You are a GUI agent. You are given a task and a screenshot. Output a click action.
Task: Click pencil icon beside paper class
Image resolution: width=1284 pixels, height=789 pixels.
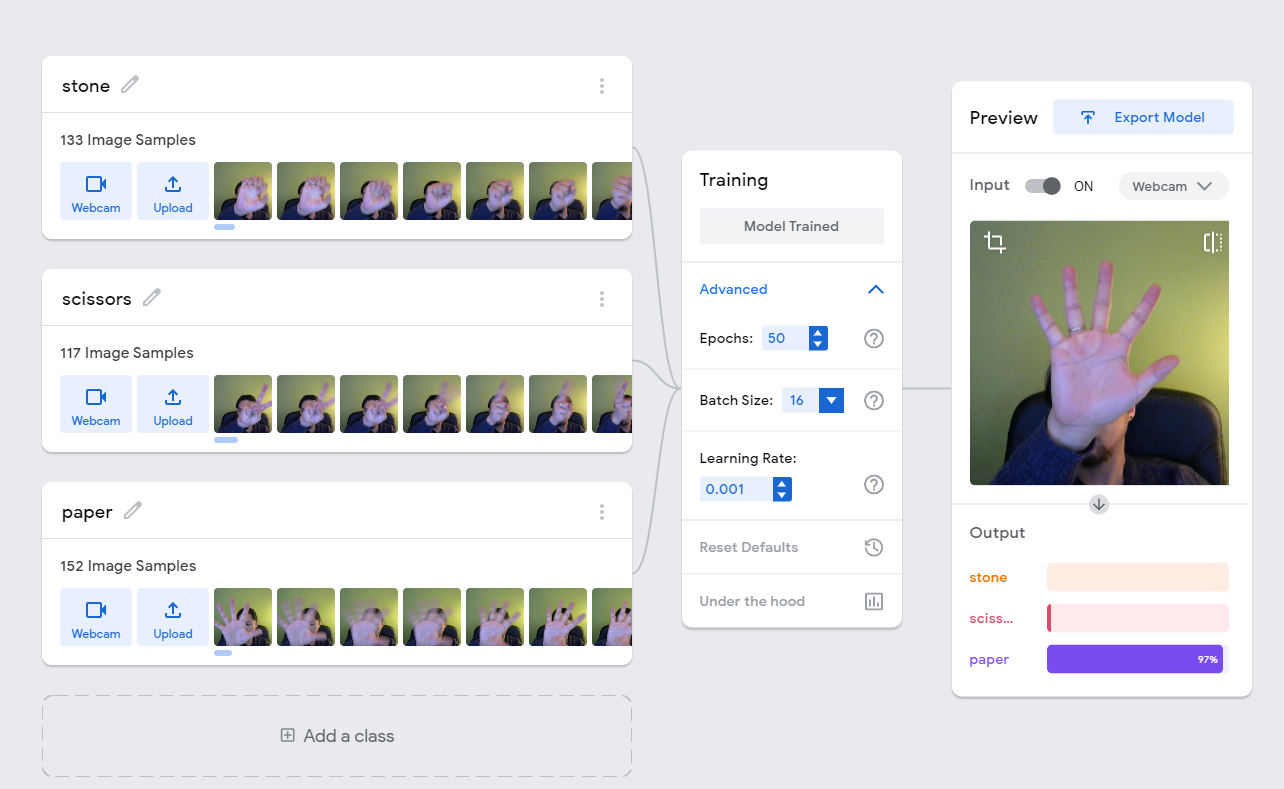pos(133,511)
